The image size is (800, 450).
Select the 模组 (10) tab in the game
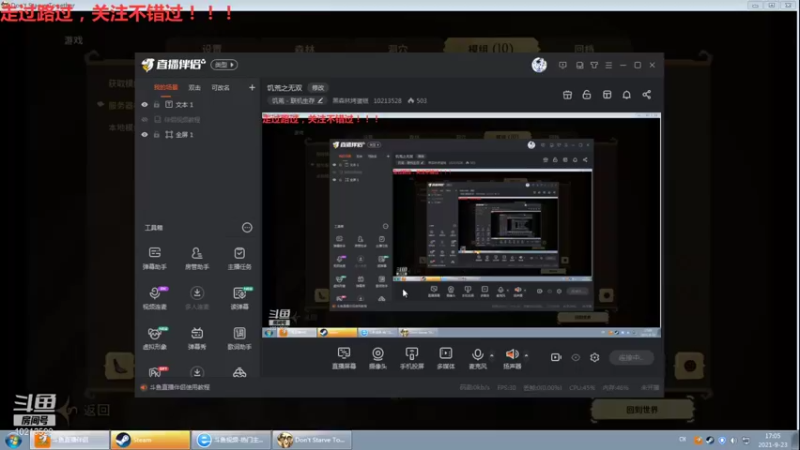(490, 48)
